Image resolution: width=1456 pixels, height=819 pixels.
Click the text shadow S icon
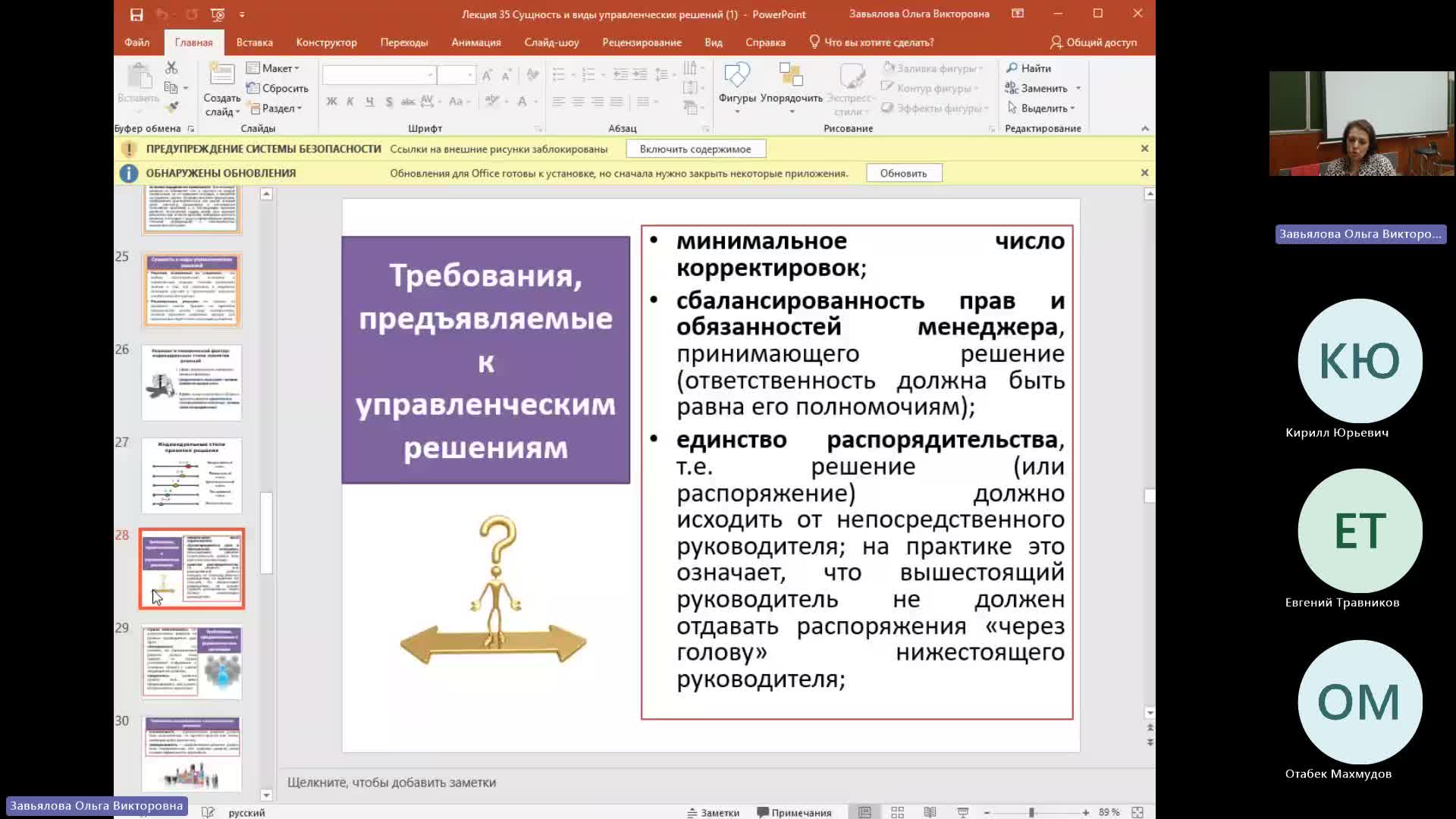click(389, 101)
